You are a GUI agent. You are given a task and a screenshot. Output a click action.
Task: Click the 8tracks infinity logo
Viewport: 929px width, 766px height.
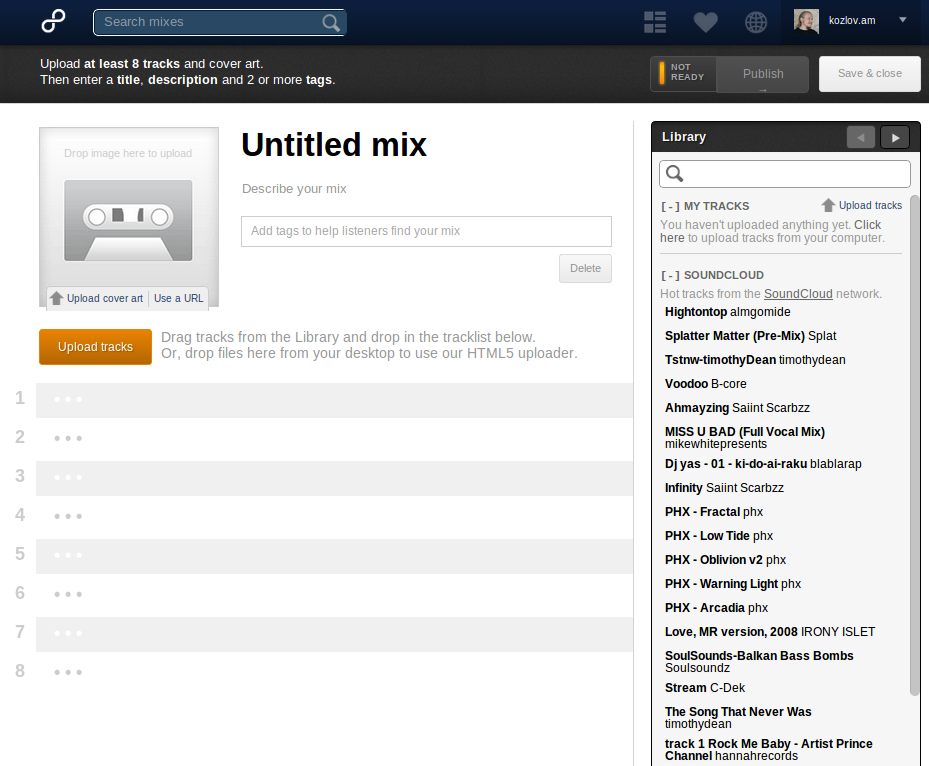click(54, 21)
